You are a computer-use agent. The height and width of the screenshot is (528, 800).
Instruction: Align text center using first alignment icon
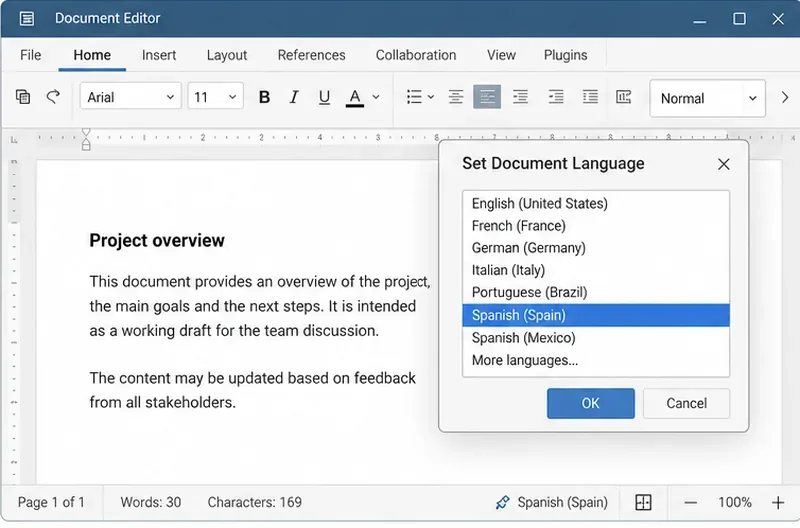[456, 97]
